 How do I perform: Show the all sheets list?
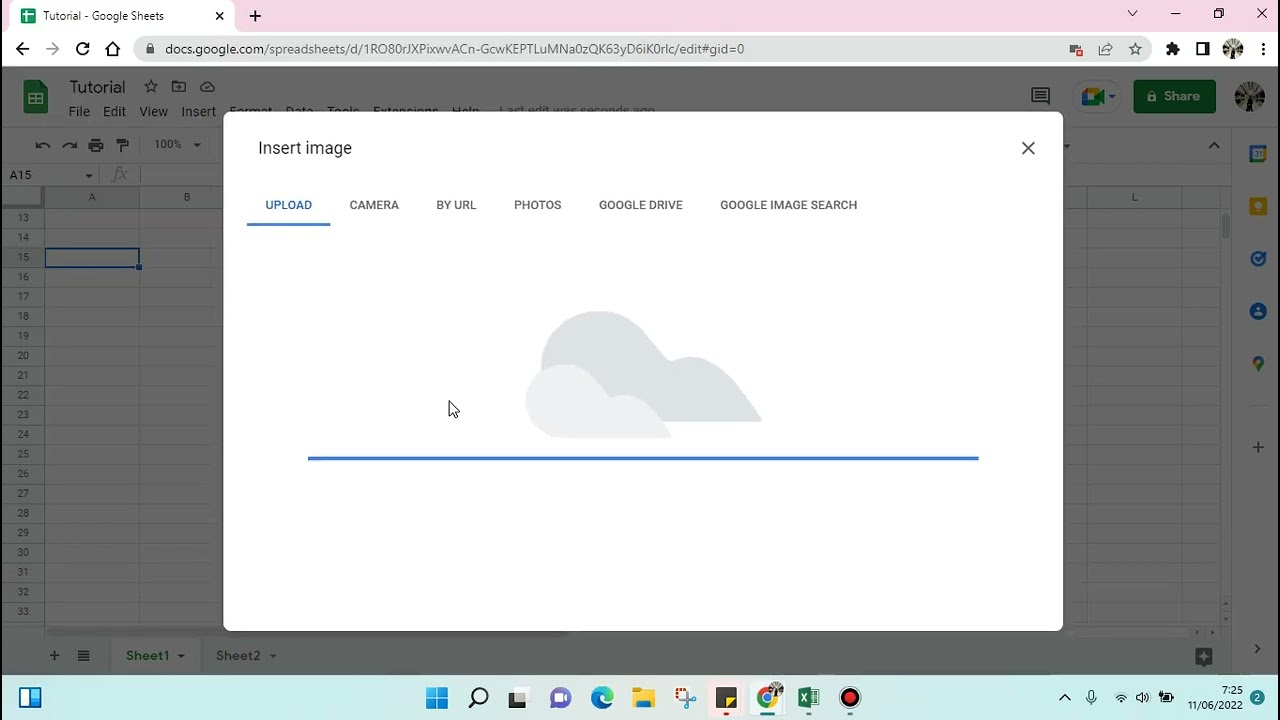tap(84, 656)
